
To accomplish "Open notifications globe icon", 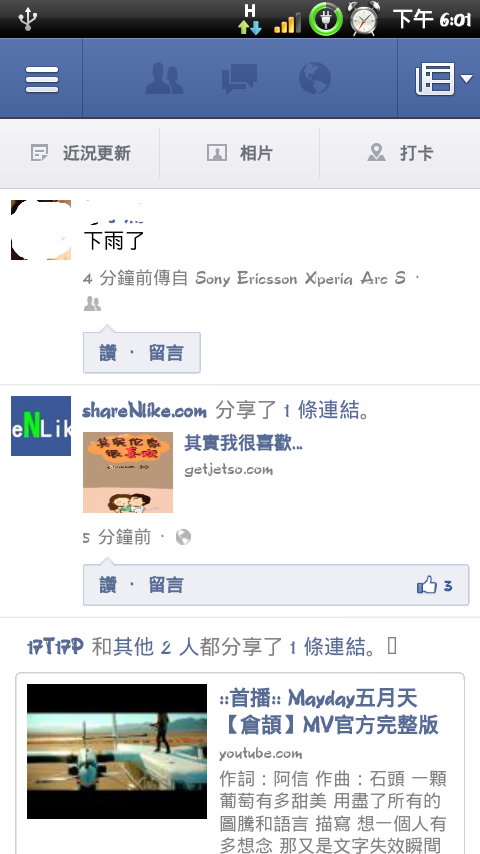I will pos(315,78).
